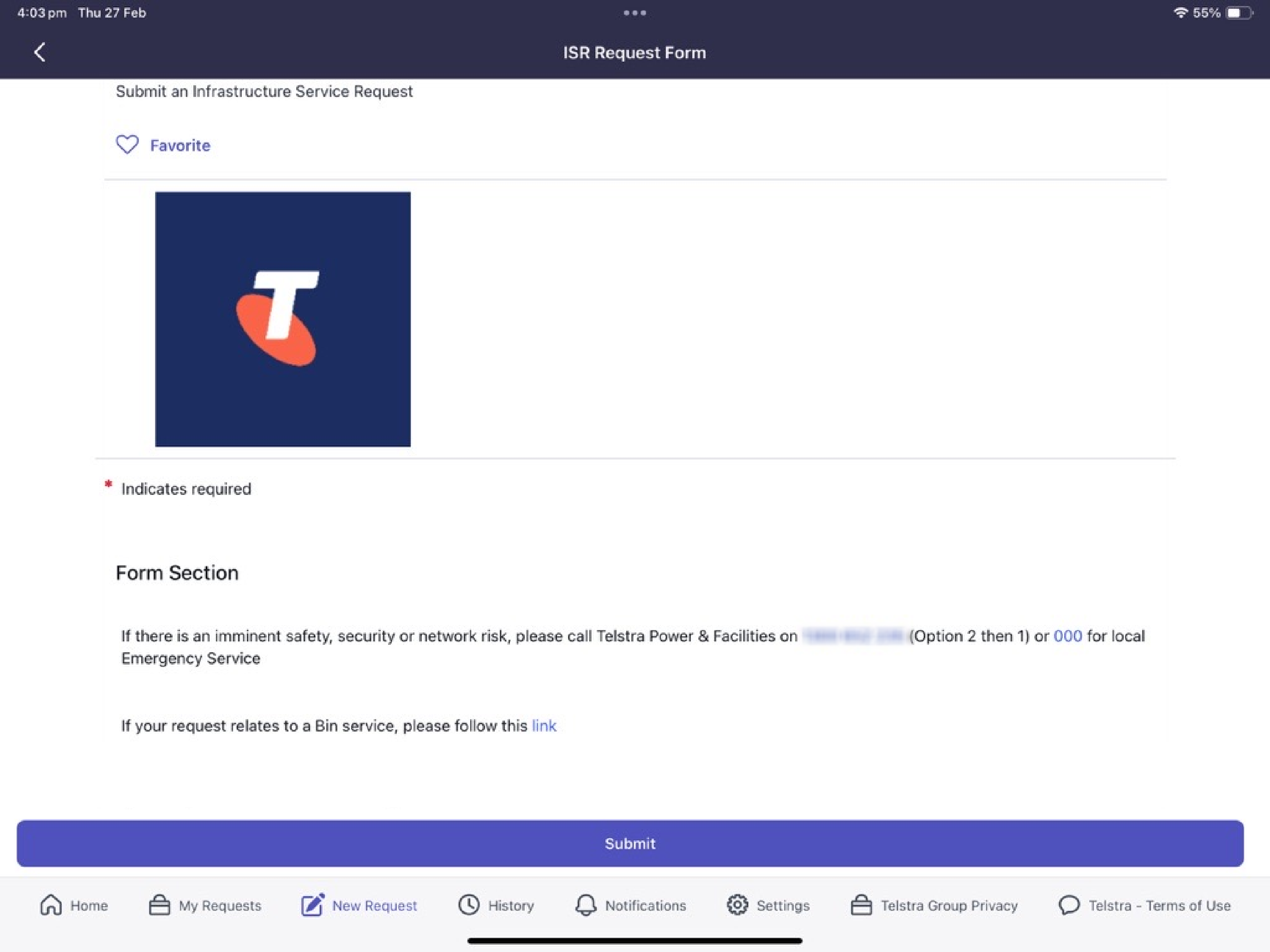Image resolution: width=1270 pixels, height=952 pixels.
Task: Open Telstra - Terms of Use tab
Action: 1144,905
